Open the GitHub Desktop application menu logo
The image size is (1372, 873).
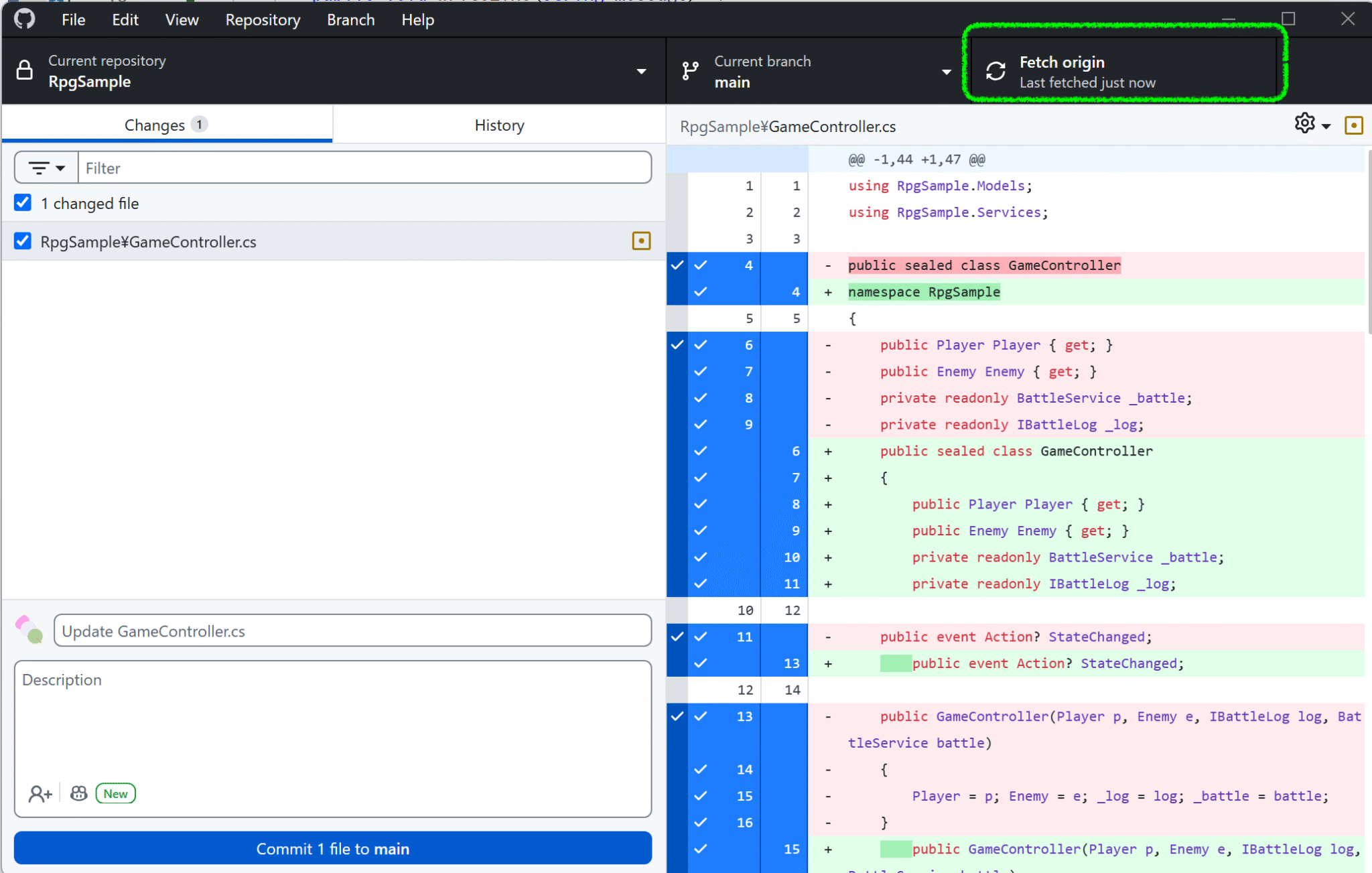24,19
